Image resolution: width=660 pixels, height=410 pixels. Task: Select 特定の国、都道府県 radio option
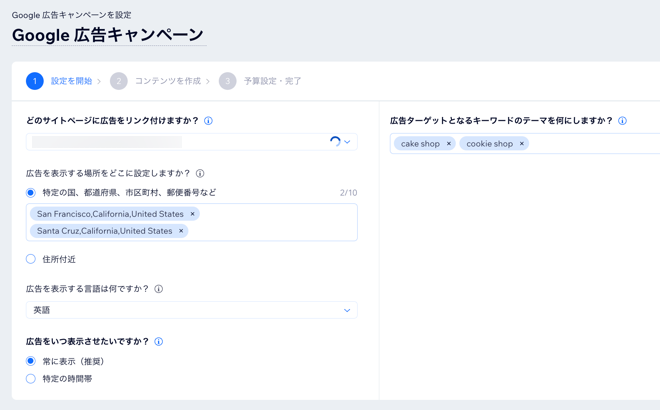(31, 193)
